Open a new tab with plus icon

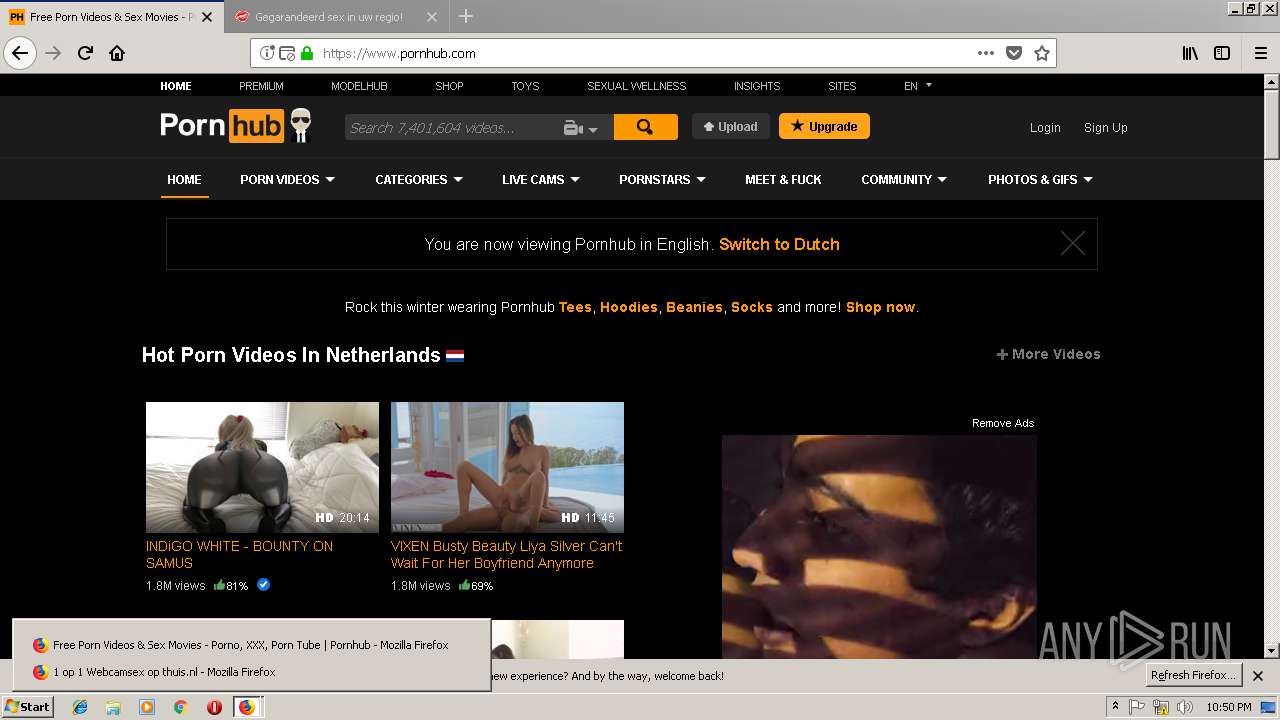466,16
